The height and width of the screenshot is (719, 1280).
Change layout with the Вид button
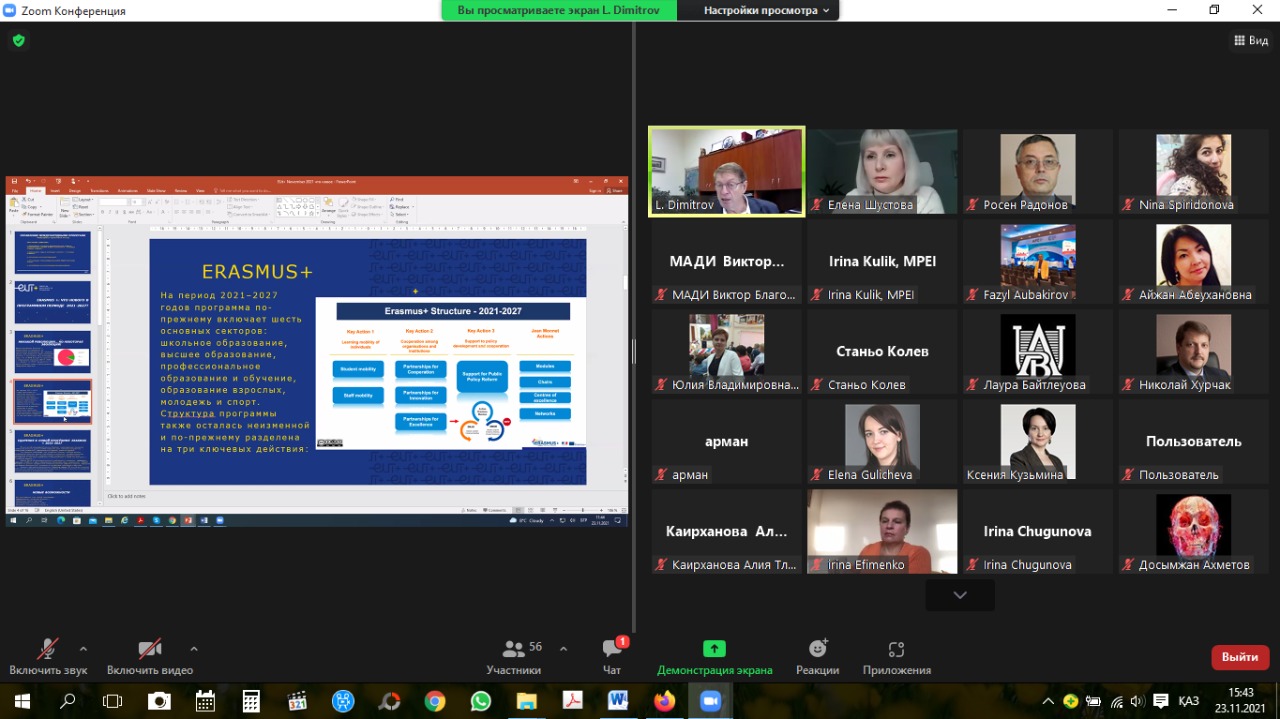tap(1252, 40)
